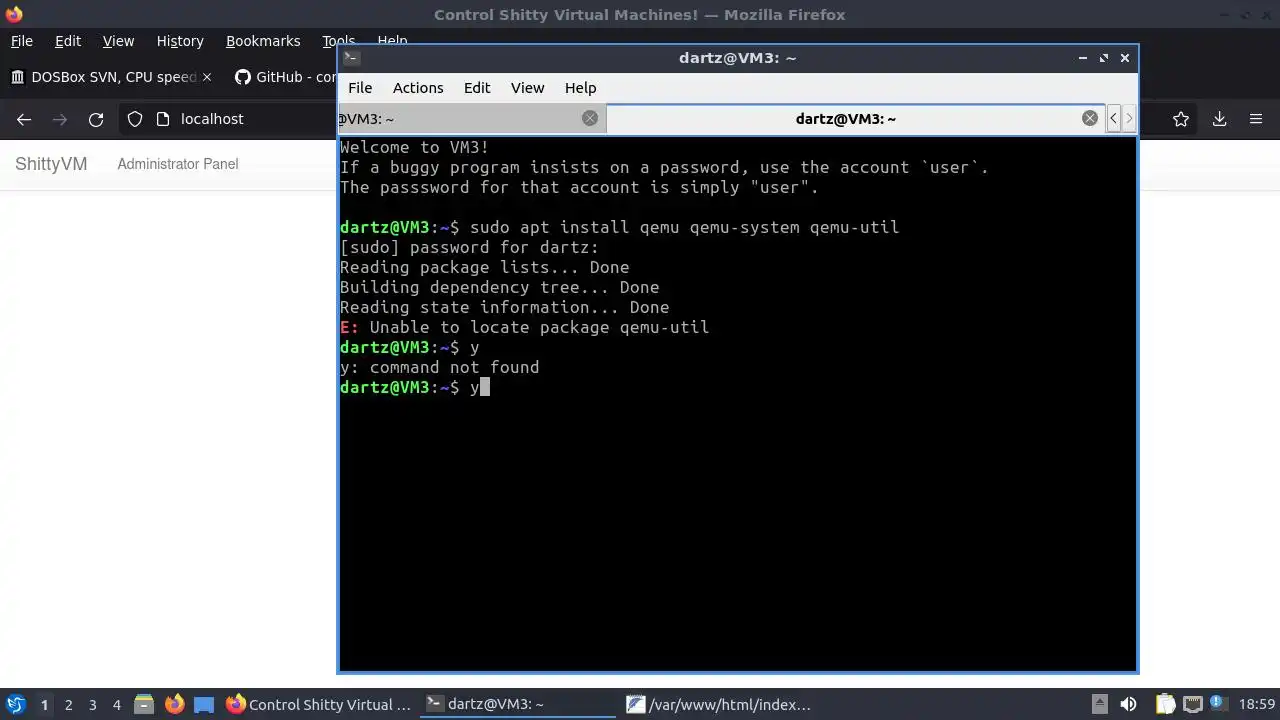Click the page info icon in address bar
Screen dimensions: 1280x720
pyautogui.click(x=163, y=119)
